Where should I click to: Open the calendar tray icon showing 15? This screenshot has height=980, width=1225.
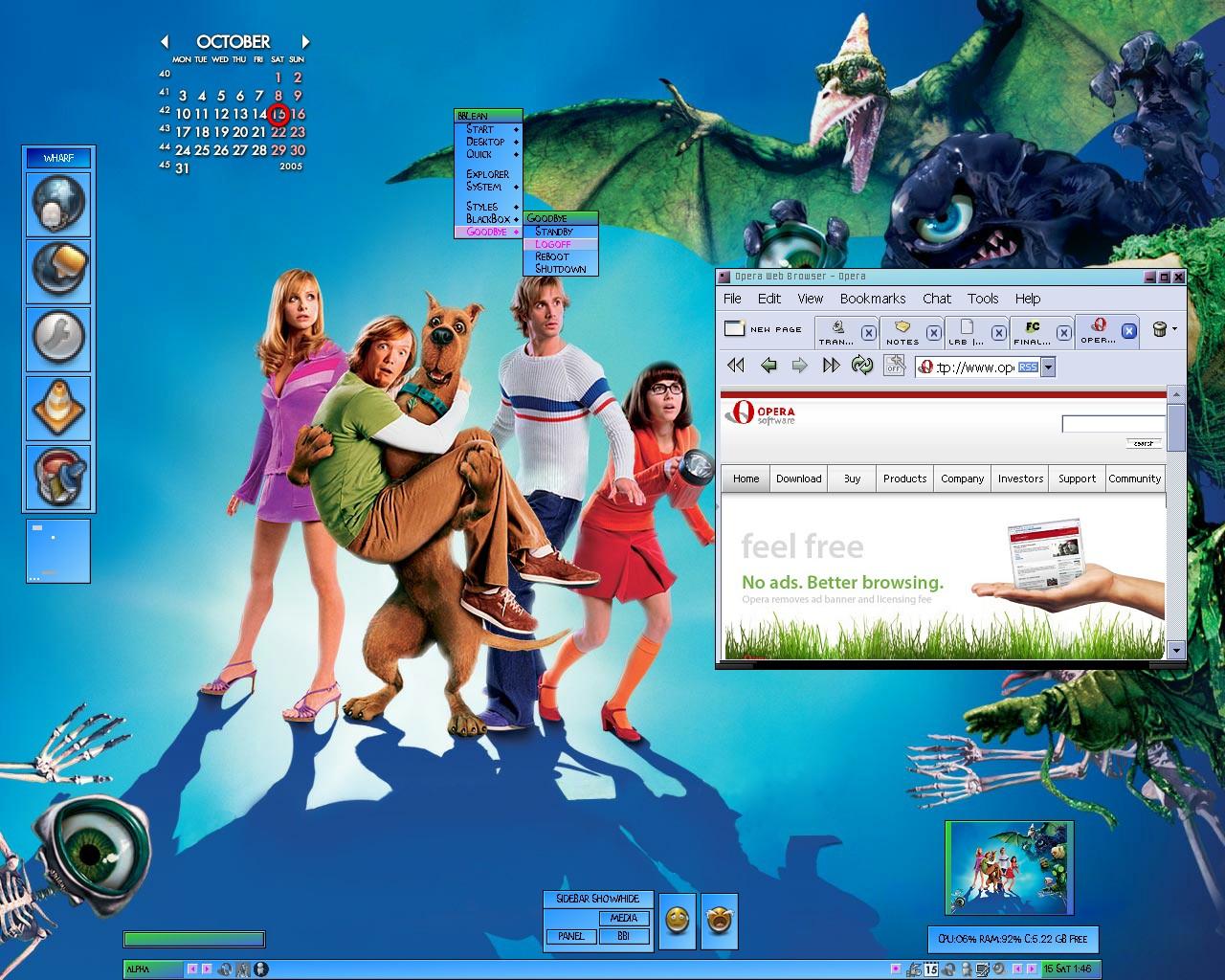930,969
